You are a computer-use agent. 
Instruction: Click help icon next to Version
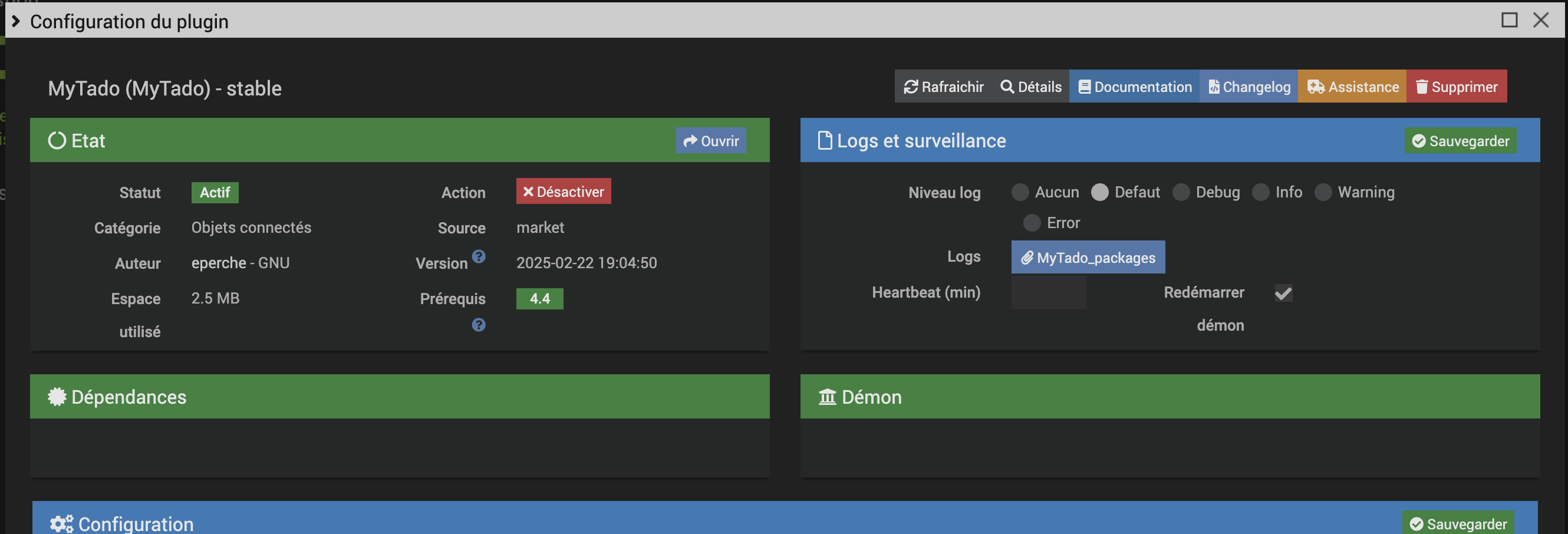[x=479, y=256]
